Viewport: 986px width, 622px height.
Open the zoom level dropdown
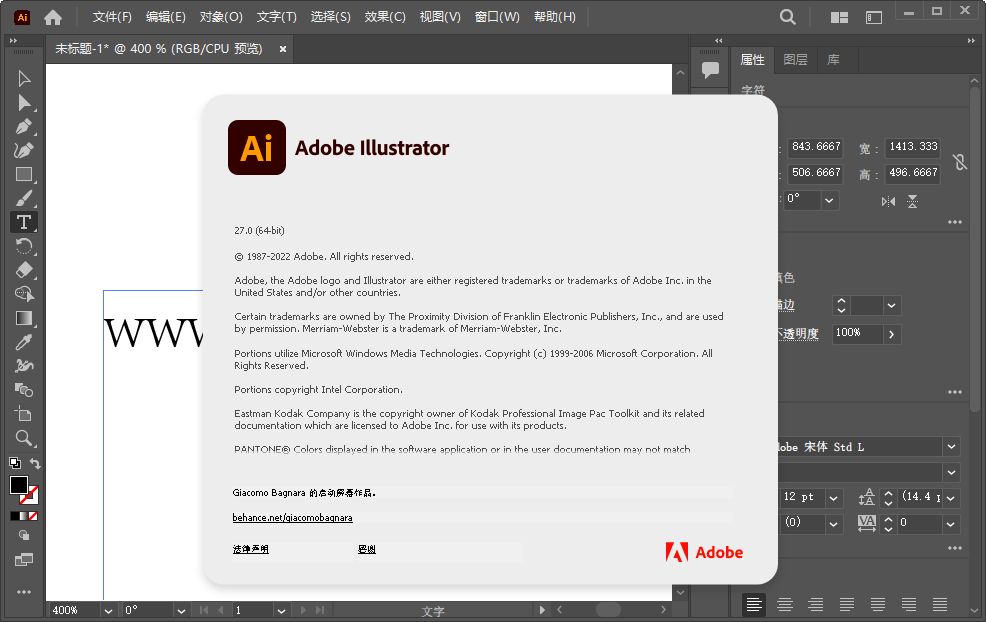point(107,610)
